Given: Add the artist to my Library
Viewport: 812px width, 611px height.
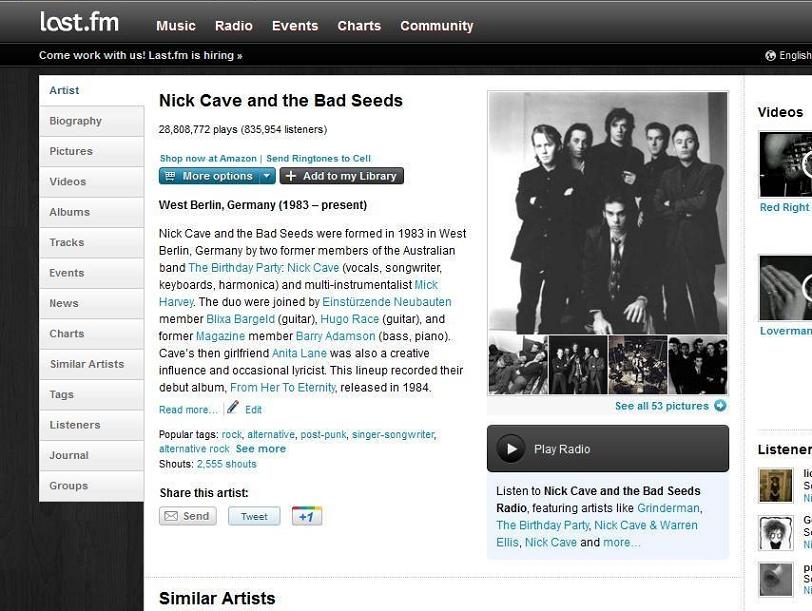Looking at the screenshot, I should pos(342,176).
